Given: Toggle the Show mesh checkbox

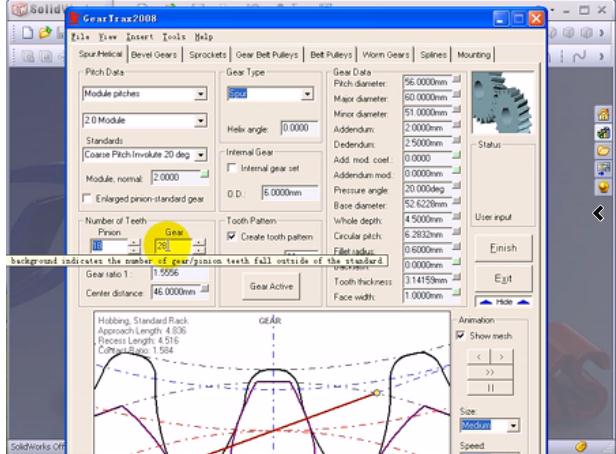Looking at the screenshot, I should point(460,335).
